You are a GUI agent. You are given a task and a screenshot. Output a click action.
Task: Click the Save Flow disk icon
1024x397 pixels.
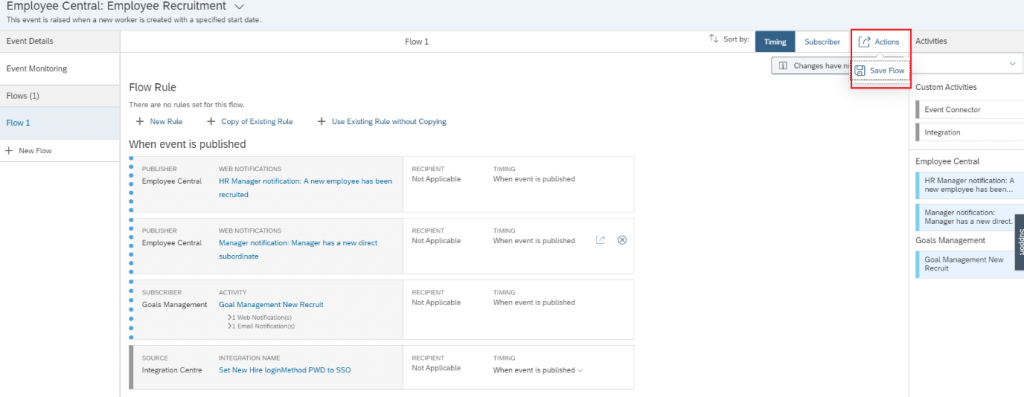[x=860, y=71]
